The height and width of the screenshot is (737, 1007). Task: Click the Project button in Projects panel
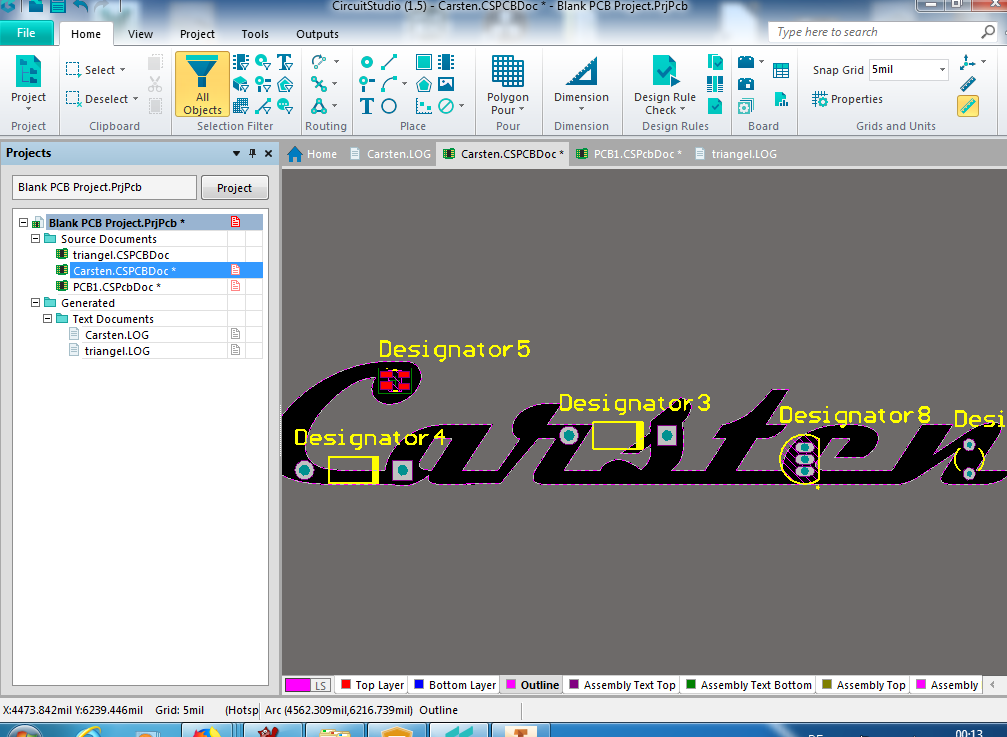click(234, 188)
